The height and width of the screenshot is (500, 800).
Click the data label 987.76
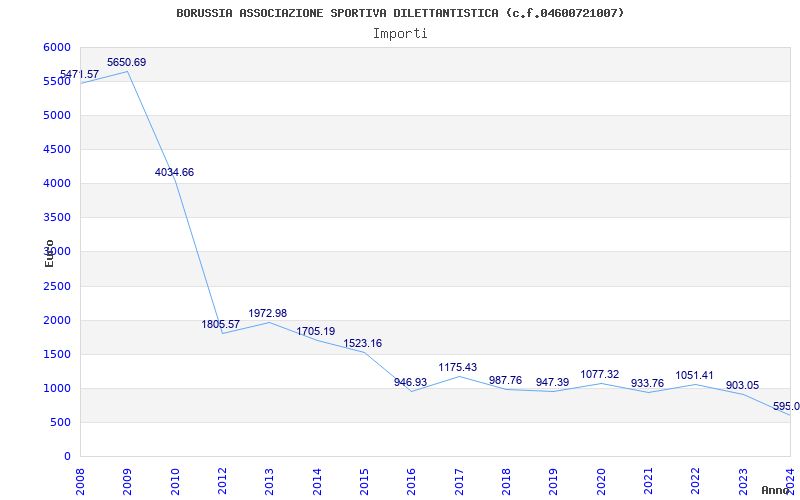coord(505,381)
